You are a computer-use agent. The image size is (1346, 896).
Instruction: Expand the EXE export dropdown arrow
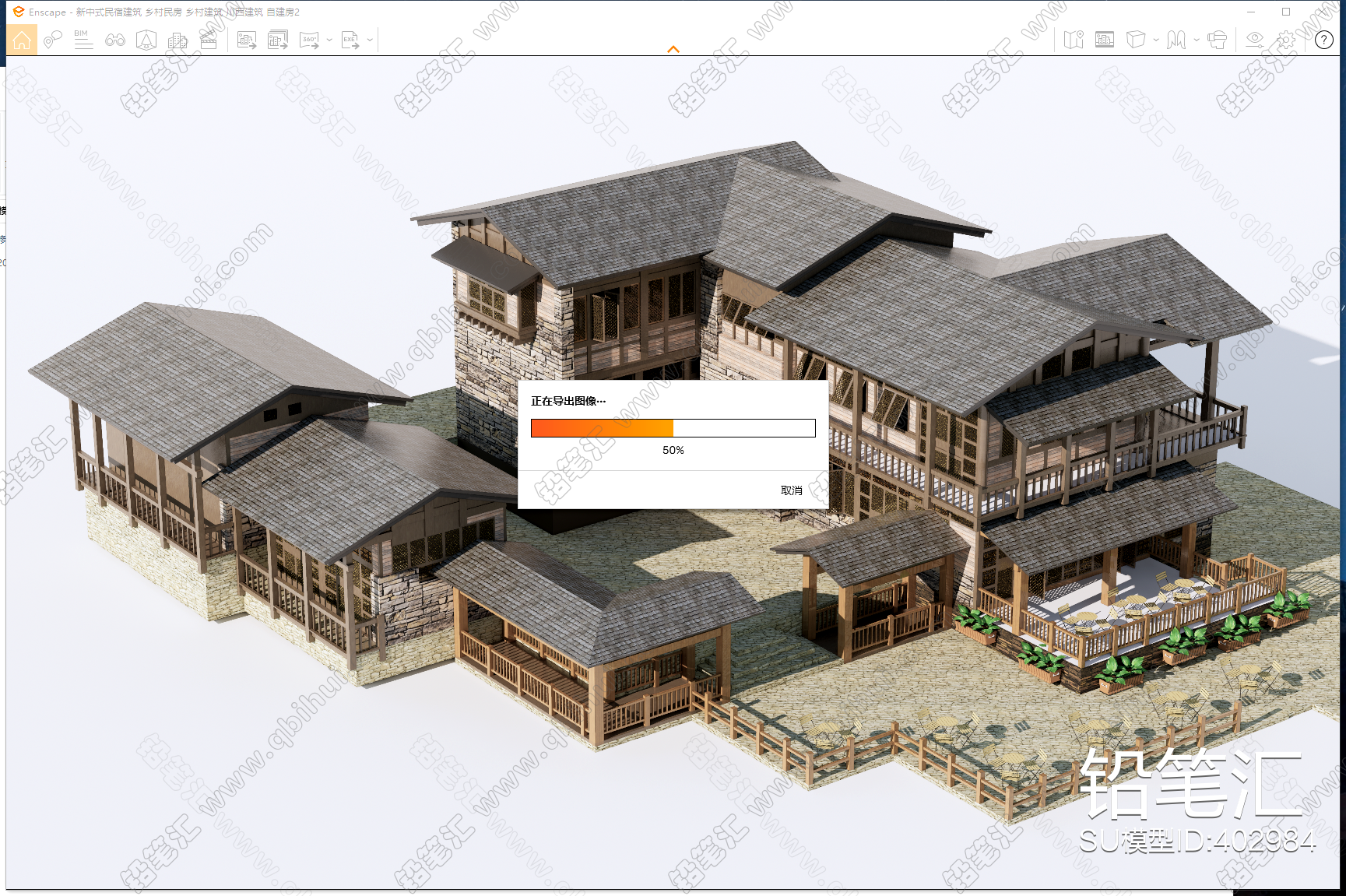click(x=370, y=40)
